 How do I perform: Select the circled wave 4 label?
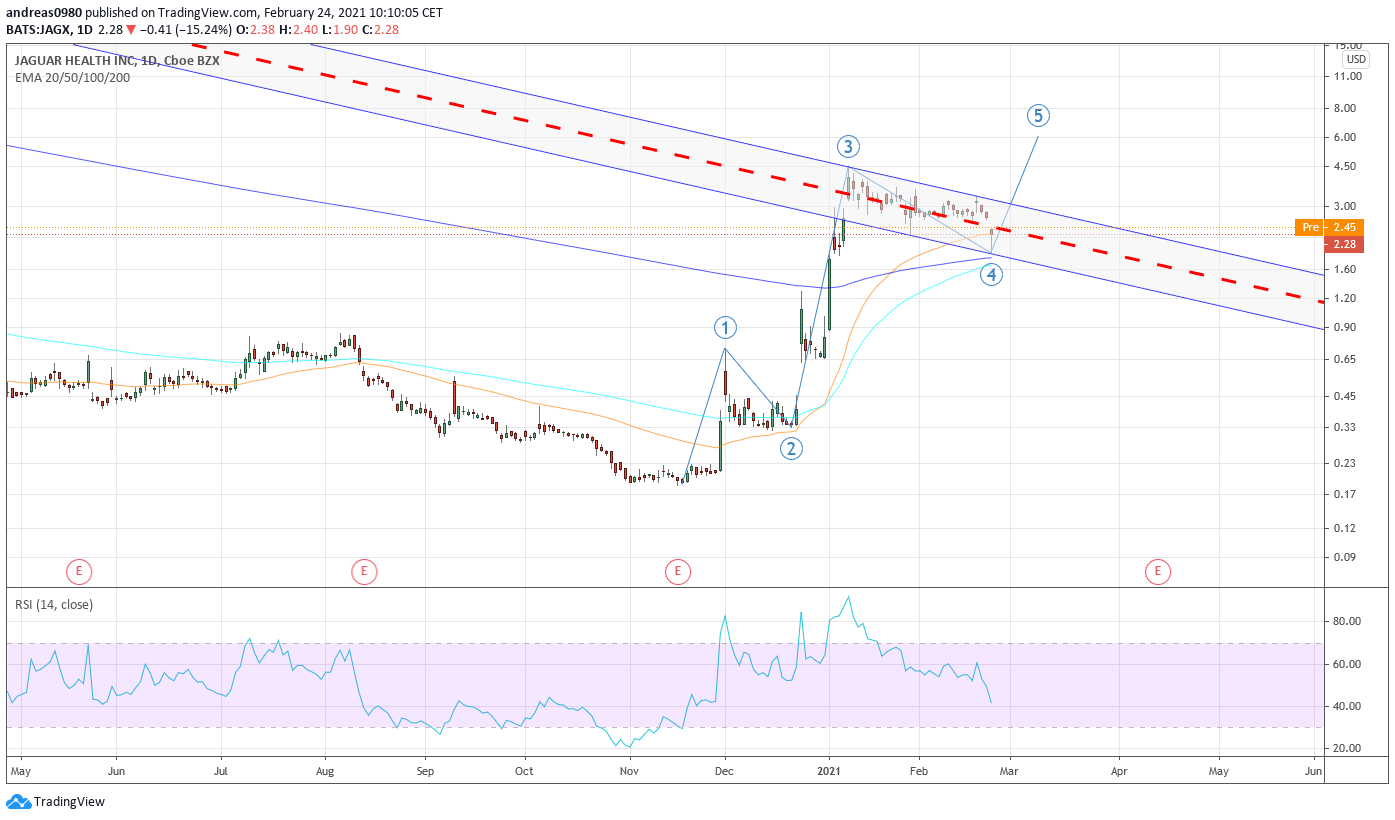[x=991, y=274]
